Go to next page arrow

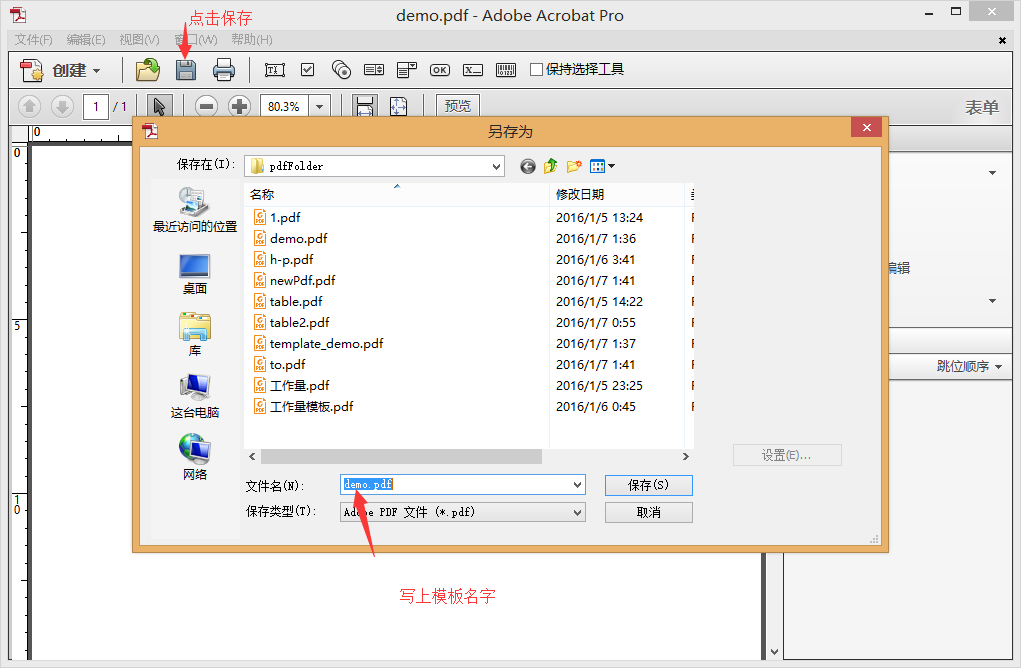(63, 106)
